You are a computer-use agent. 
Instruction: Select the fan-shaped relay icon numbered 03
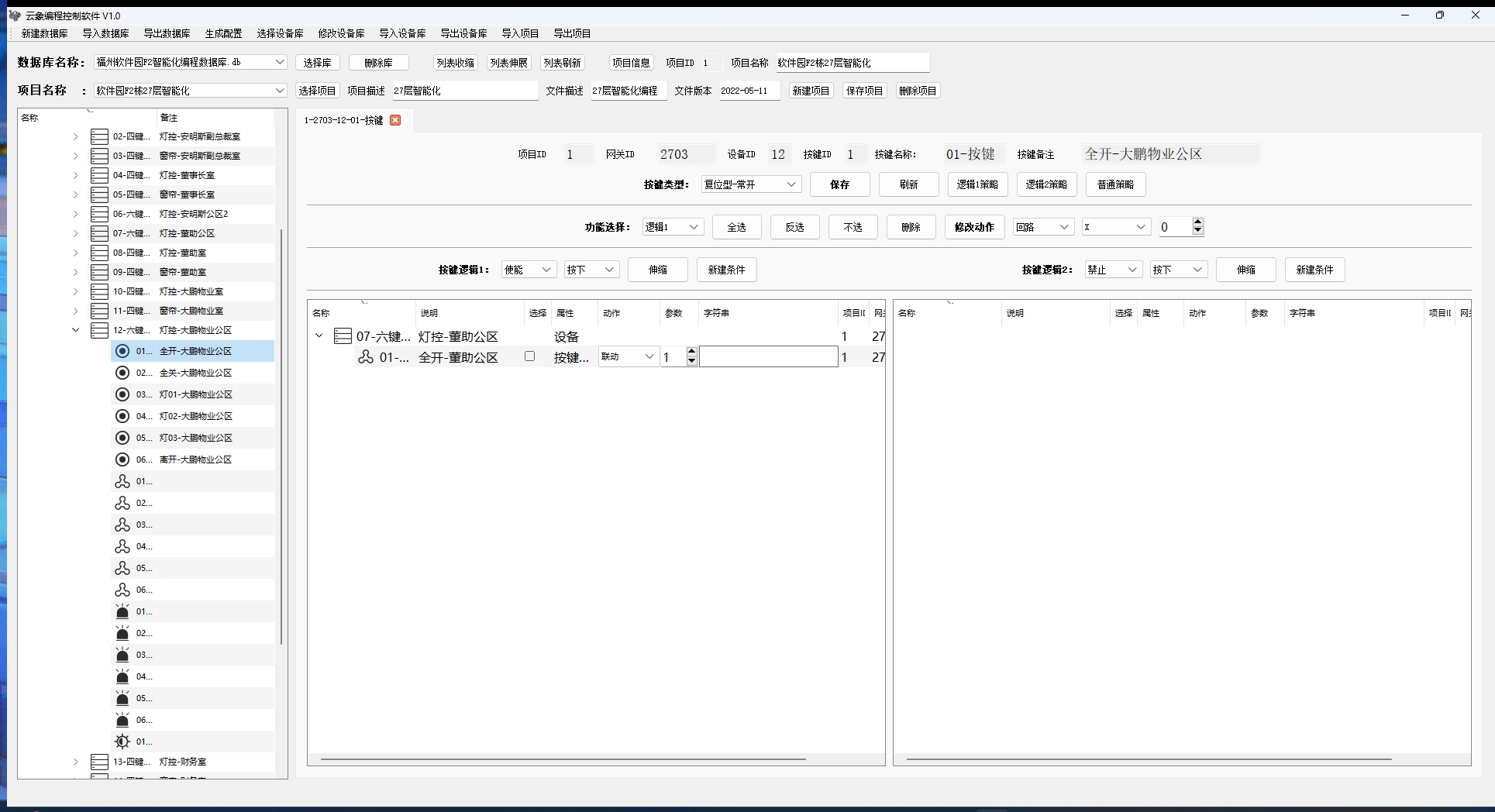pyautogui.click(x=122, y=525)
